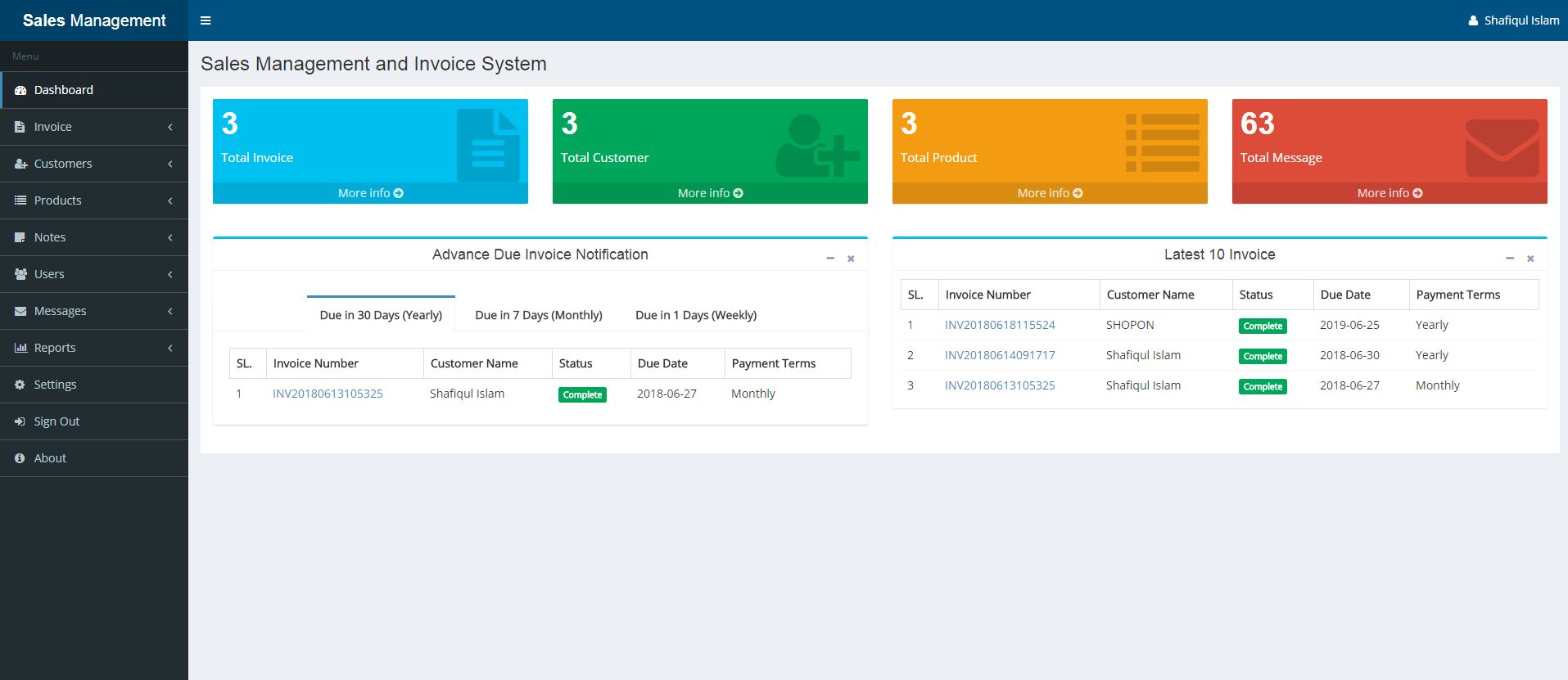The width and height of the screenshot is (1568, 680).
Task: Switch to Due in 7 Days (Monthly) tab
Action: coord(538,315)
